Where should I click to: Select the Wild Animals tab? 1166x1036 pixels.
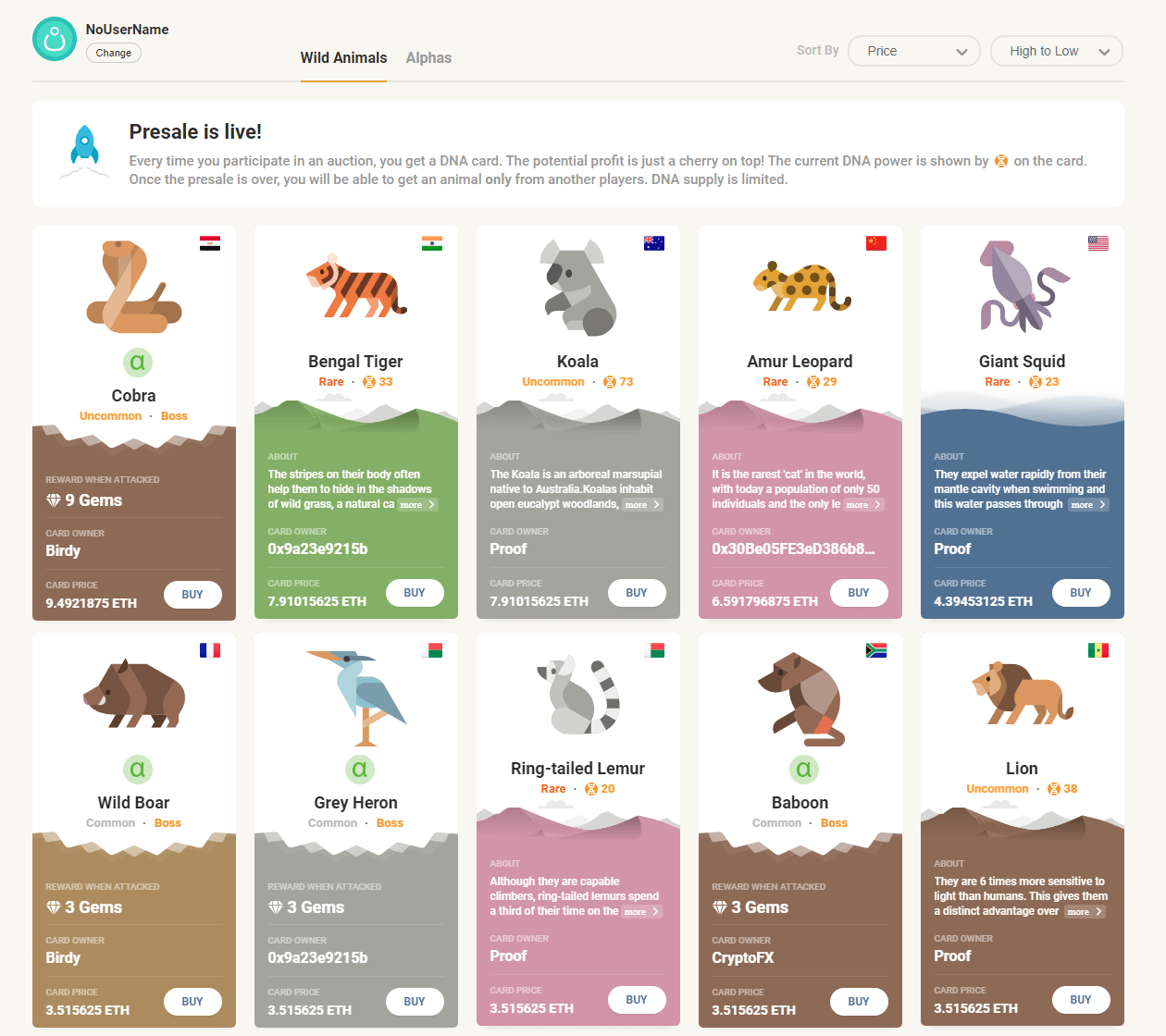click(343, 57)
